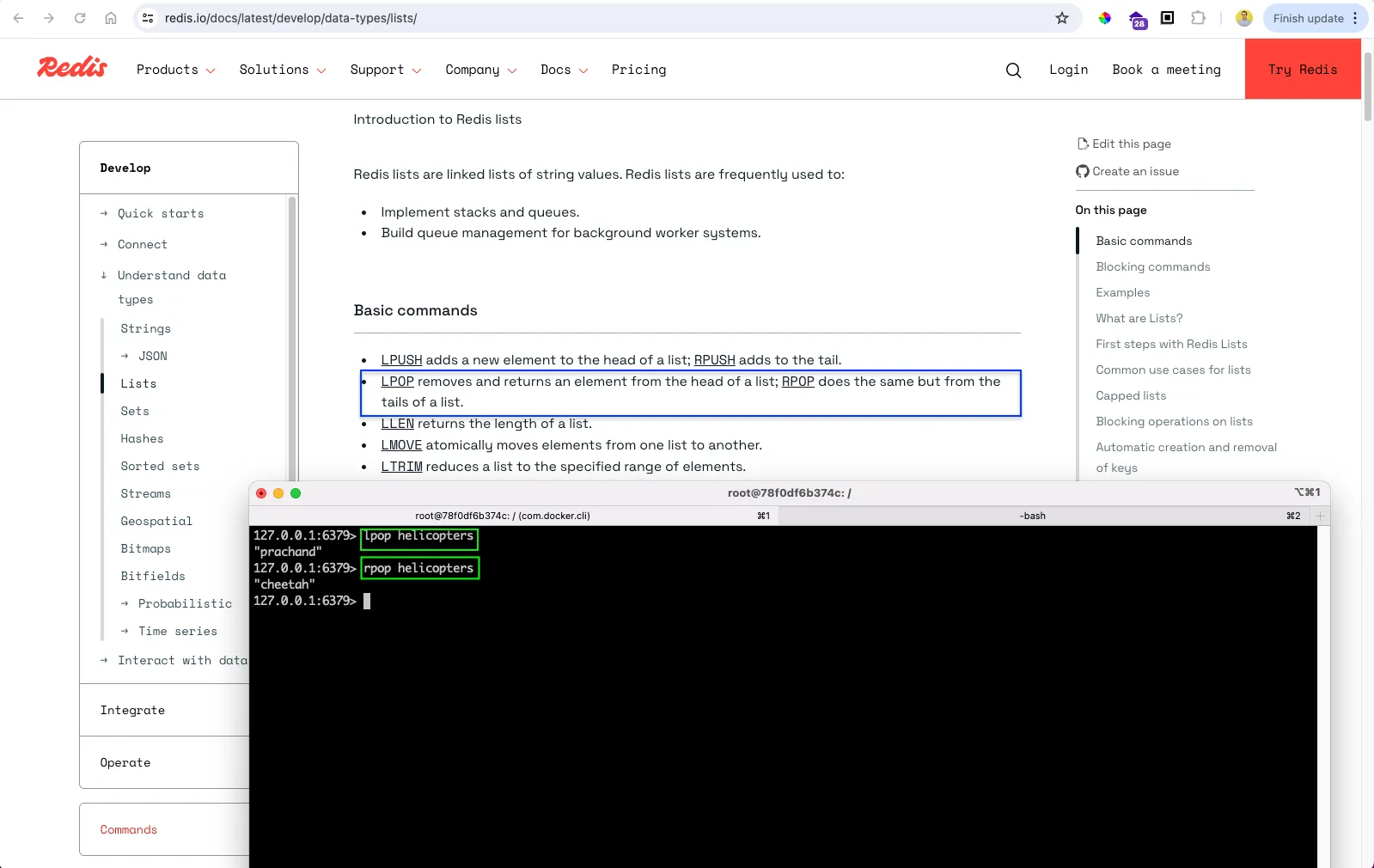The image size is (1374, 868).
Task: Open Bitmaps in sidebar
Action: click(x=145, y=548)
